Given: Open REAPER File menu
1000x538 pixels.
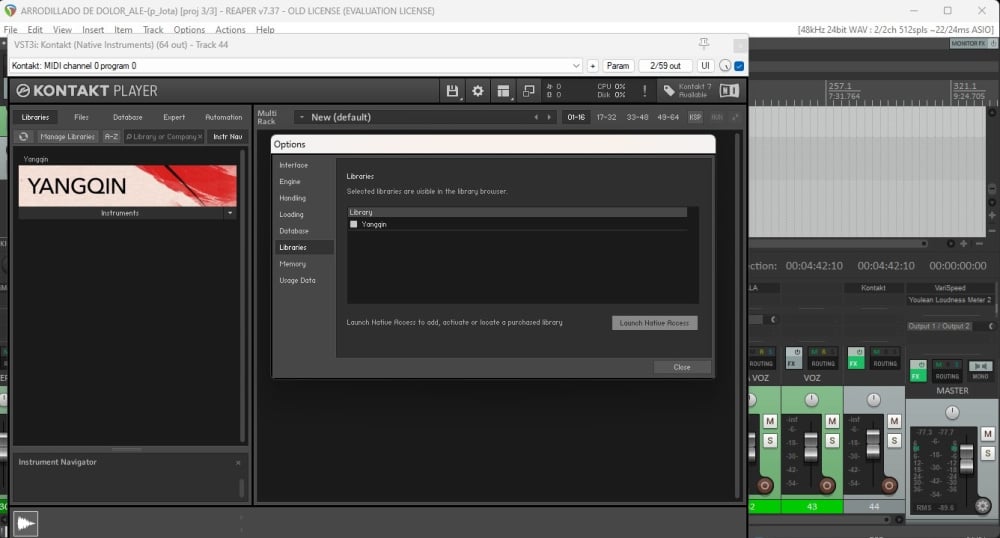Looking at the screenshot, I should (11, 30).
